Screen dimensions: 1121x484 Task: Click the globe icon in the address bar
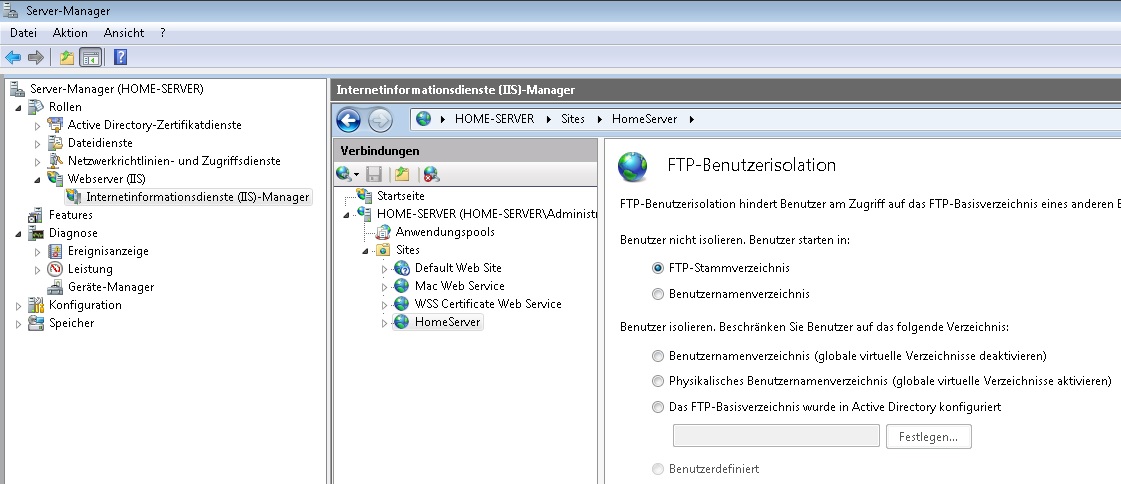click(x=424, y=119)
